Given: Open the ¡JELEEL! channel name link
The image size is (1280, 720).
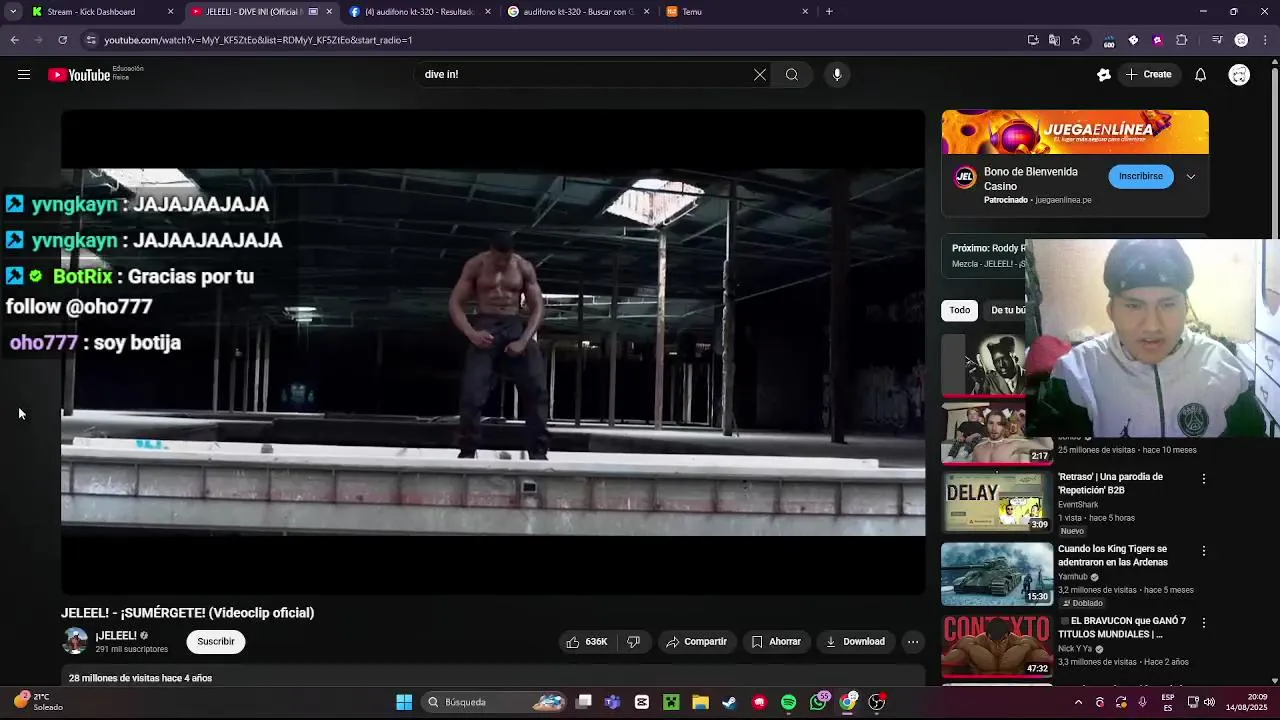Looking at the screenshot, I should (x=116, y=635).
